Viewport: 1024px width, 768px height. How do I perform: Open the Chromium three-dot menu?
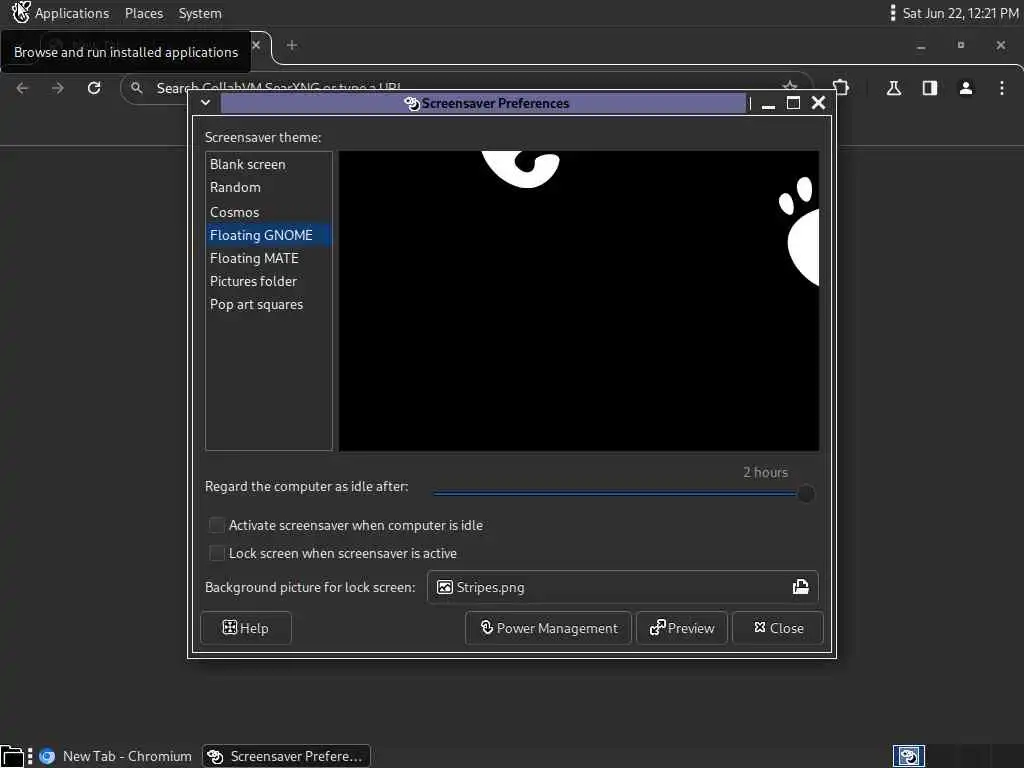[x=1002, y=88]
